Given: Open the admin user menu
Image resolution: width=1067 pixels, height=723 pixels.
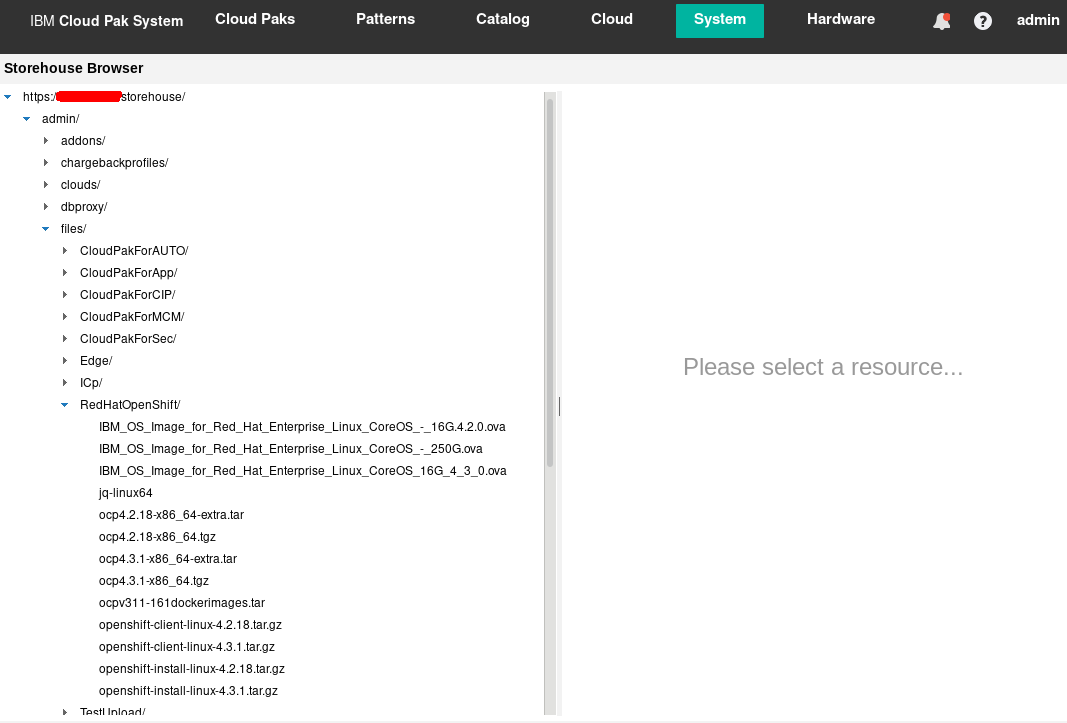Looking at the screenshot, I should tap(1038, 20).
